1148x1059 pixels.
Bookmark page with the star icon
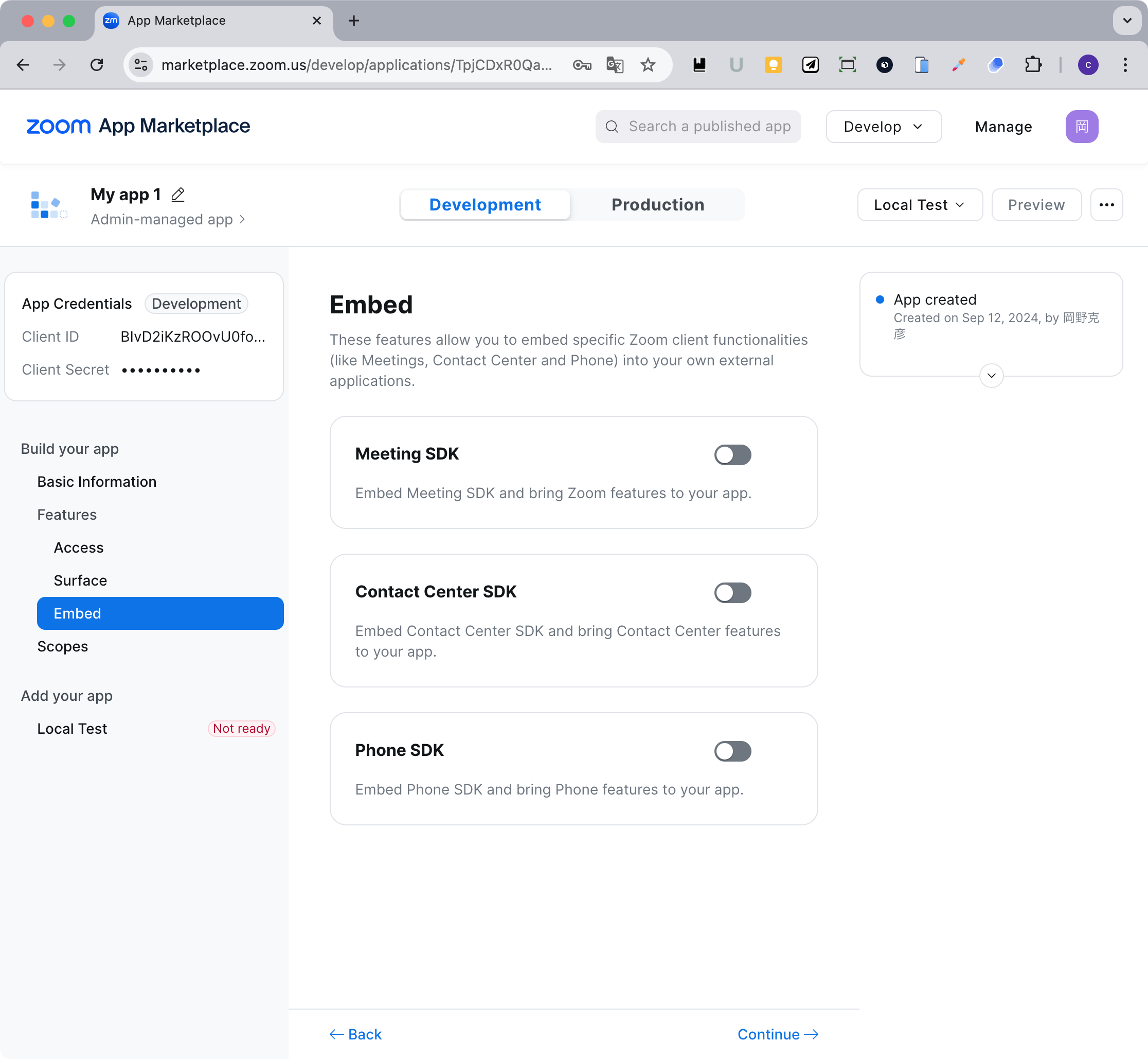click(x=648, y=65)
